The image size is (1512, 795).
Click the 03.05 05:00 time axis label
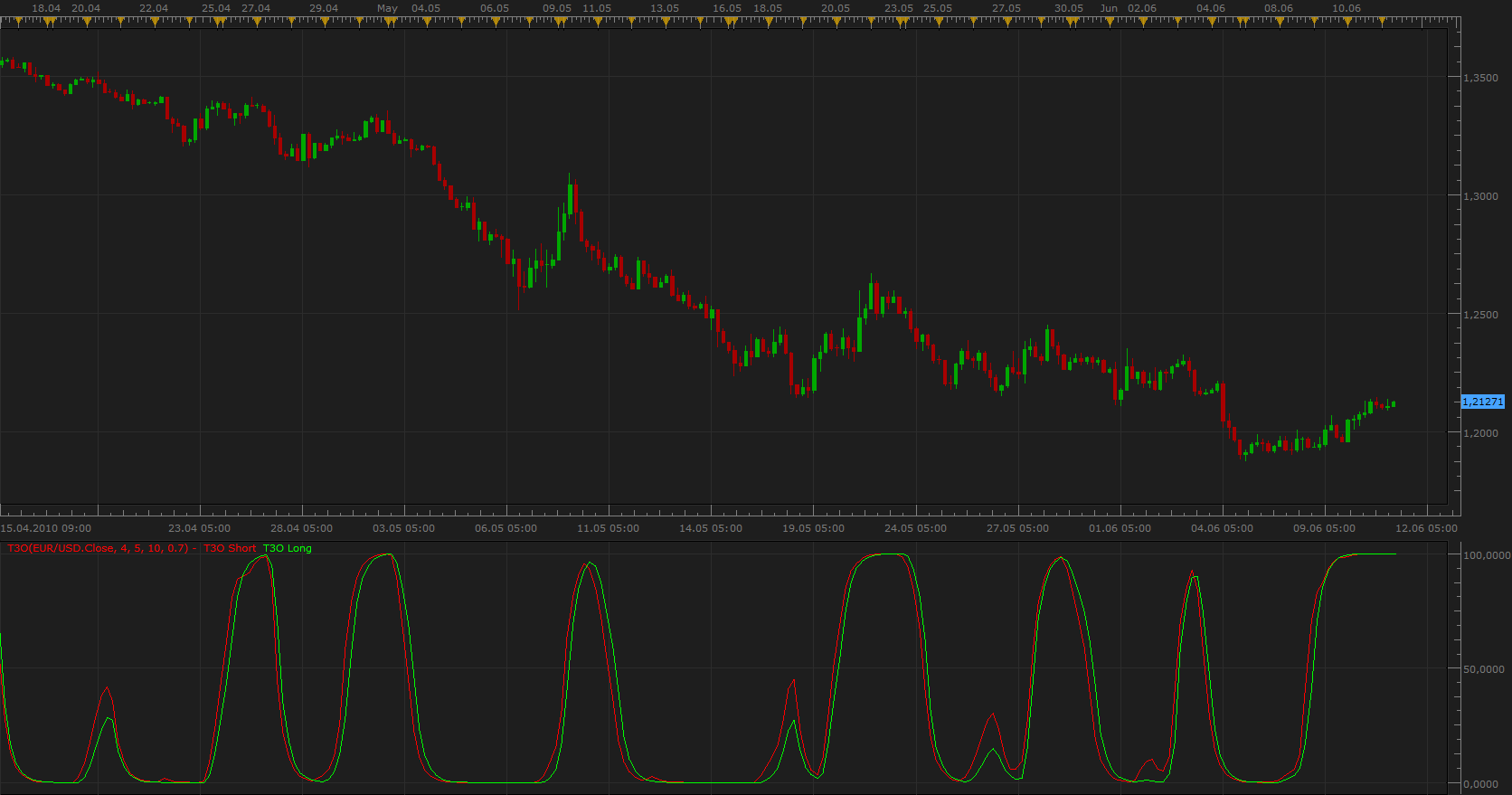[x=404, y=528]
